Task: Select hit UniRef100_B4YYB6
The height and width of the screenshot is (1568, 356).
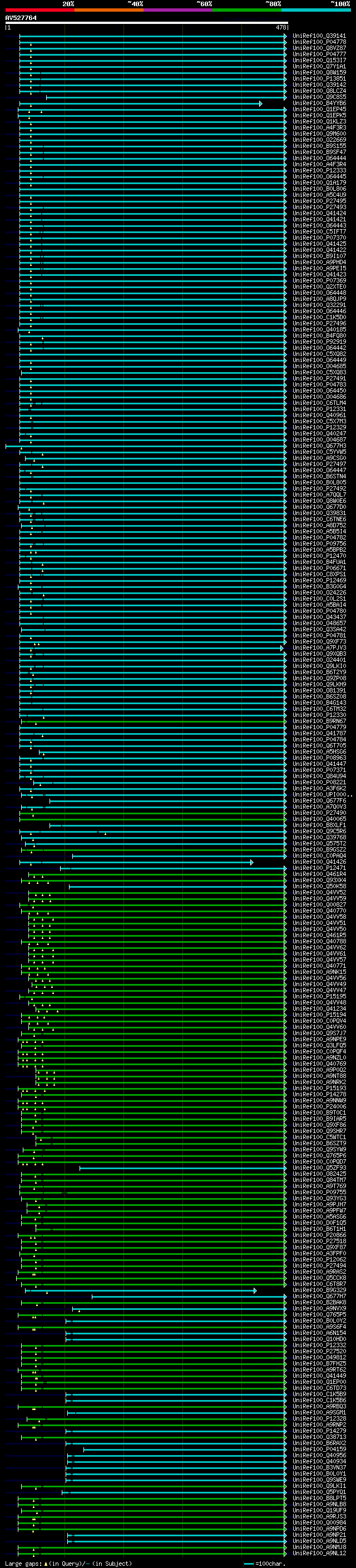Action: pyautogui.click(x=319, y=103)
